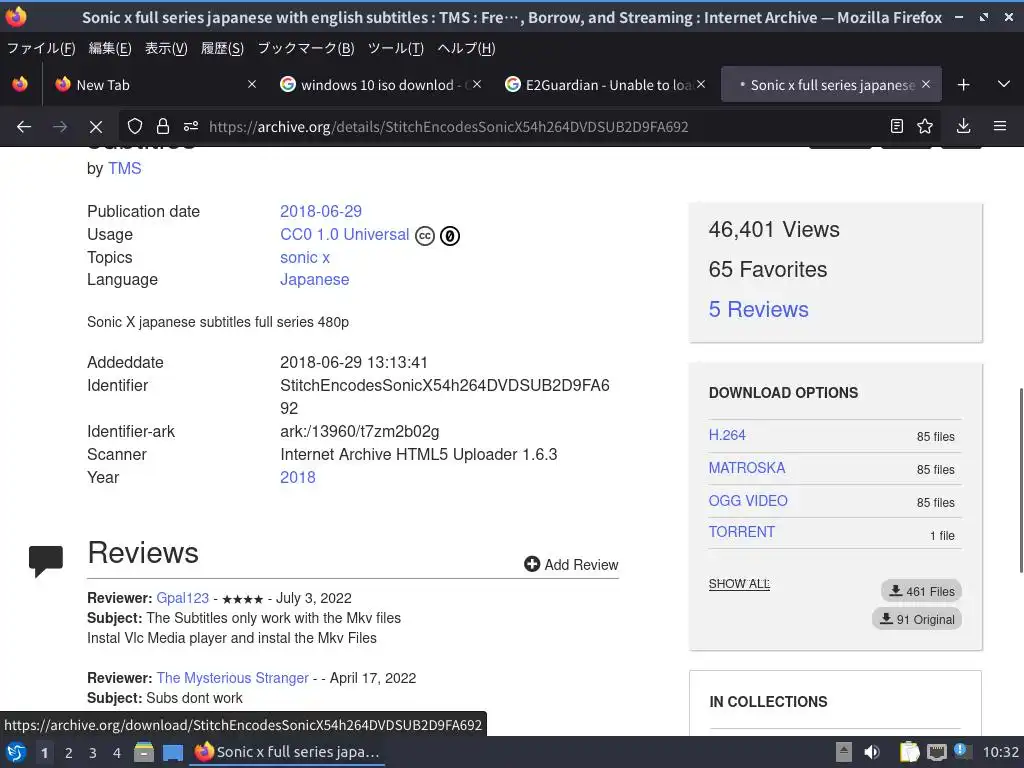This screenshot has width=1024, height=768.
Task: Click the notification tray icon
Action: pos(962,751)
